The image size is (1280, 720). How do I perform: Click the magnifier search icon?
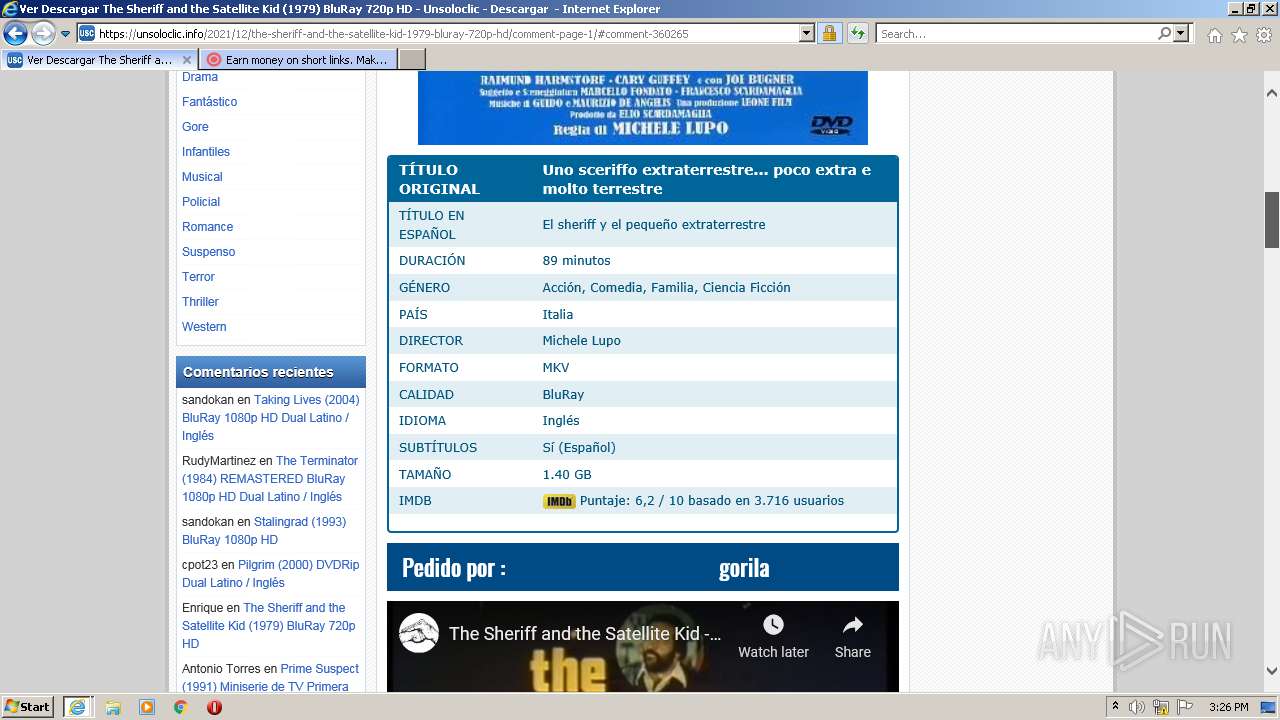(1164, 34)
